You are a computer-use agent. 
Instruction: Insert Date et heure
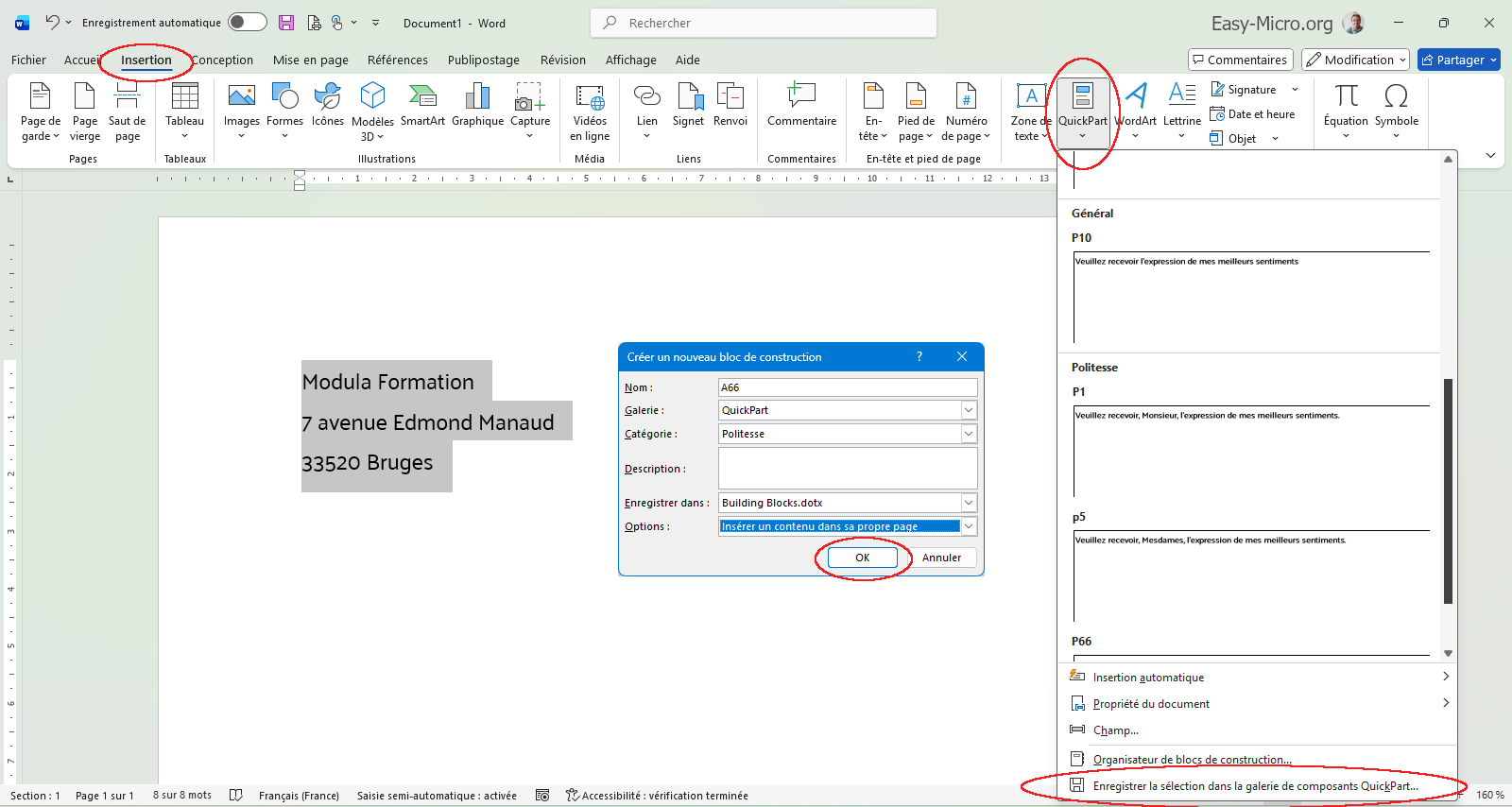coord(1253,114)
